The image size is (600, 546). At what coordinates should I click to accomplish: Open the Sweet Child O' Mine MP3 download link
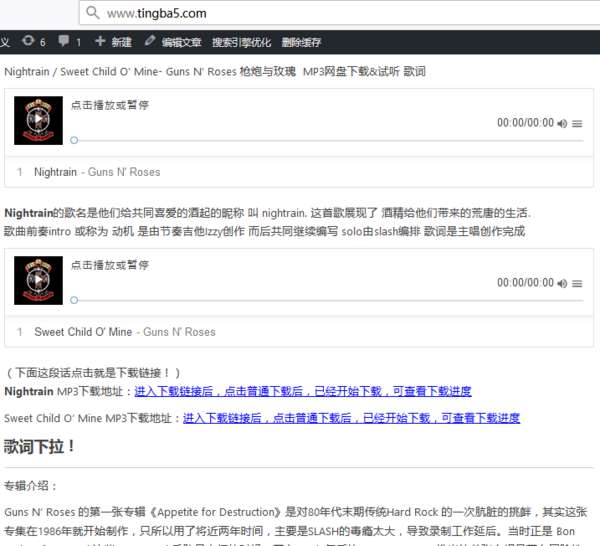(x=351, y=418)
